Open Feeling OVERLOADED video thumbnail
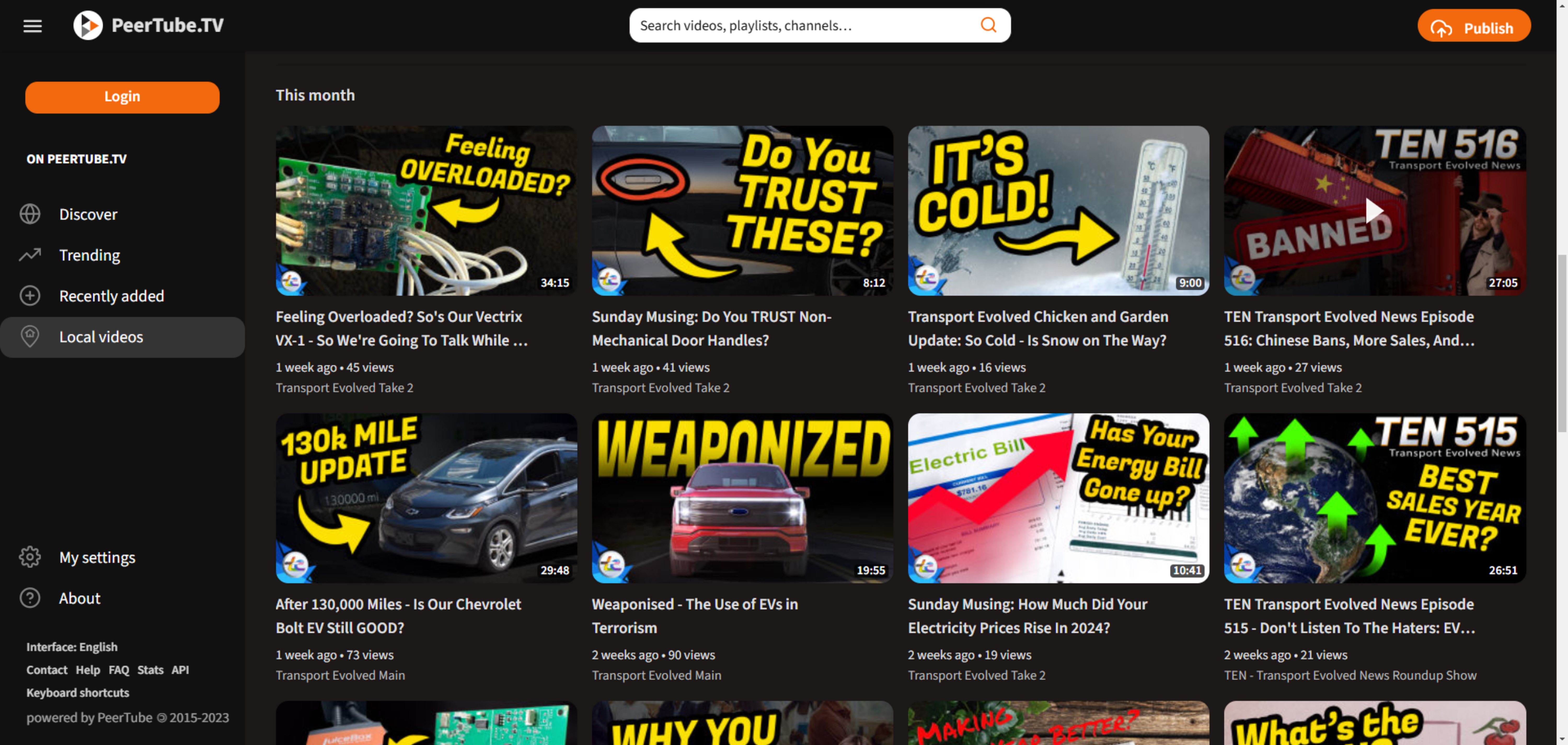1568x745 pixels. pos(426,211)
